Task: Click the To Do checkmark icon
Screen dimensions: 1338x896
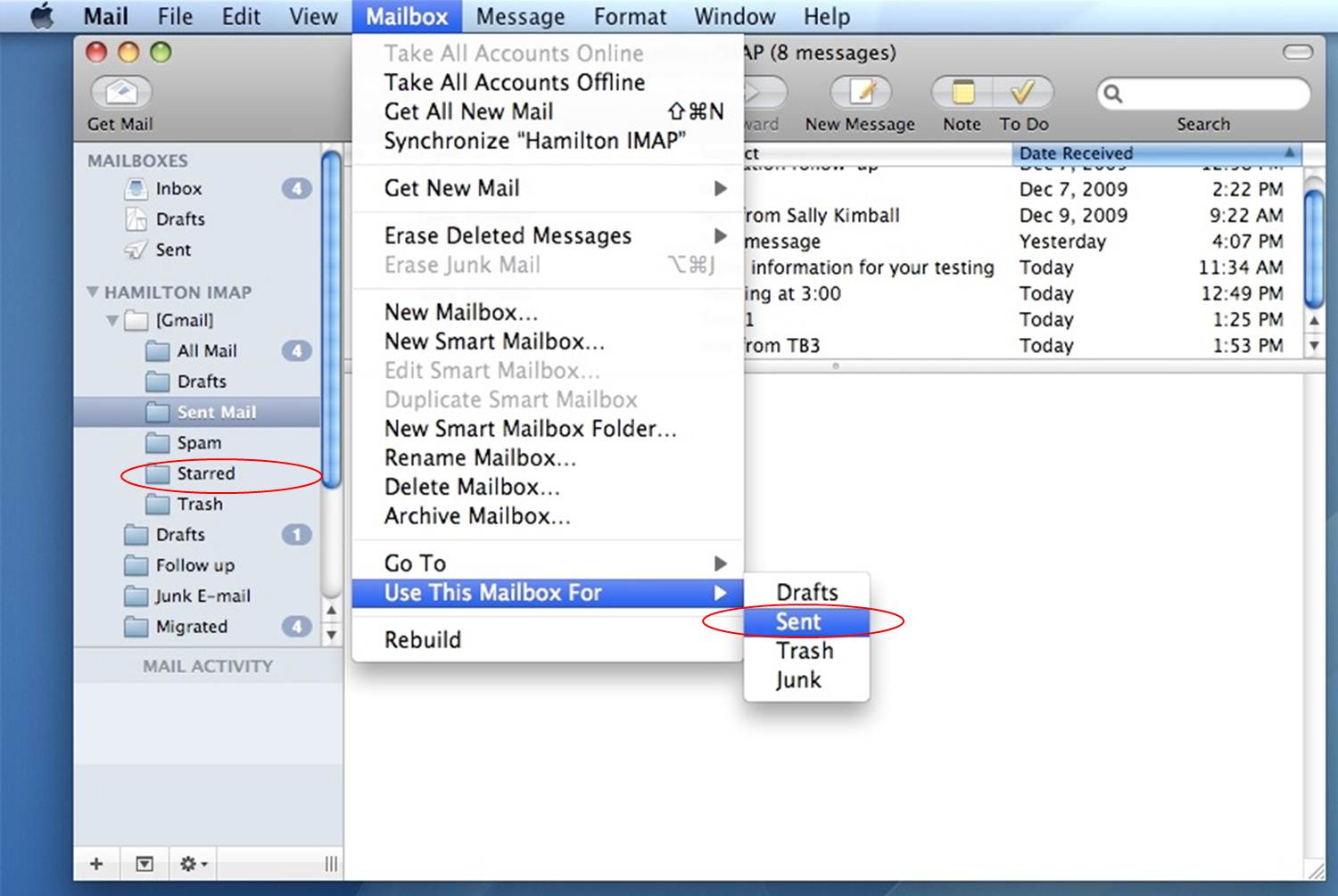Action: click(1023, 92)
